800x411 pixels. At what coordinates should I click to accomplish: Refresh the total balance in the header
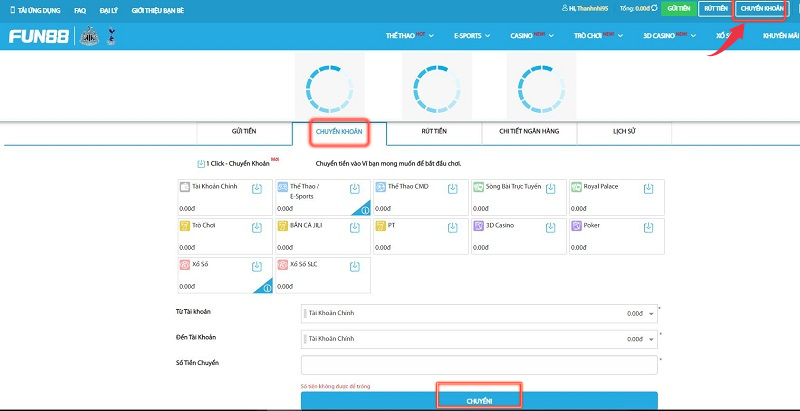656,8
